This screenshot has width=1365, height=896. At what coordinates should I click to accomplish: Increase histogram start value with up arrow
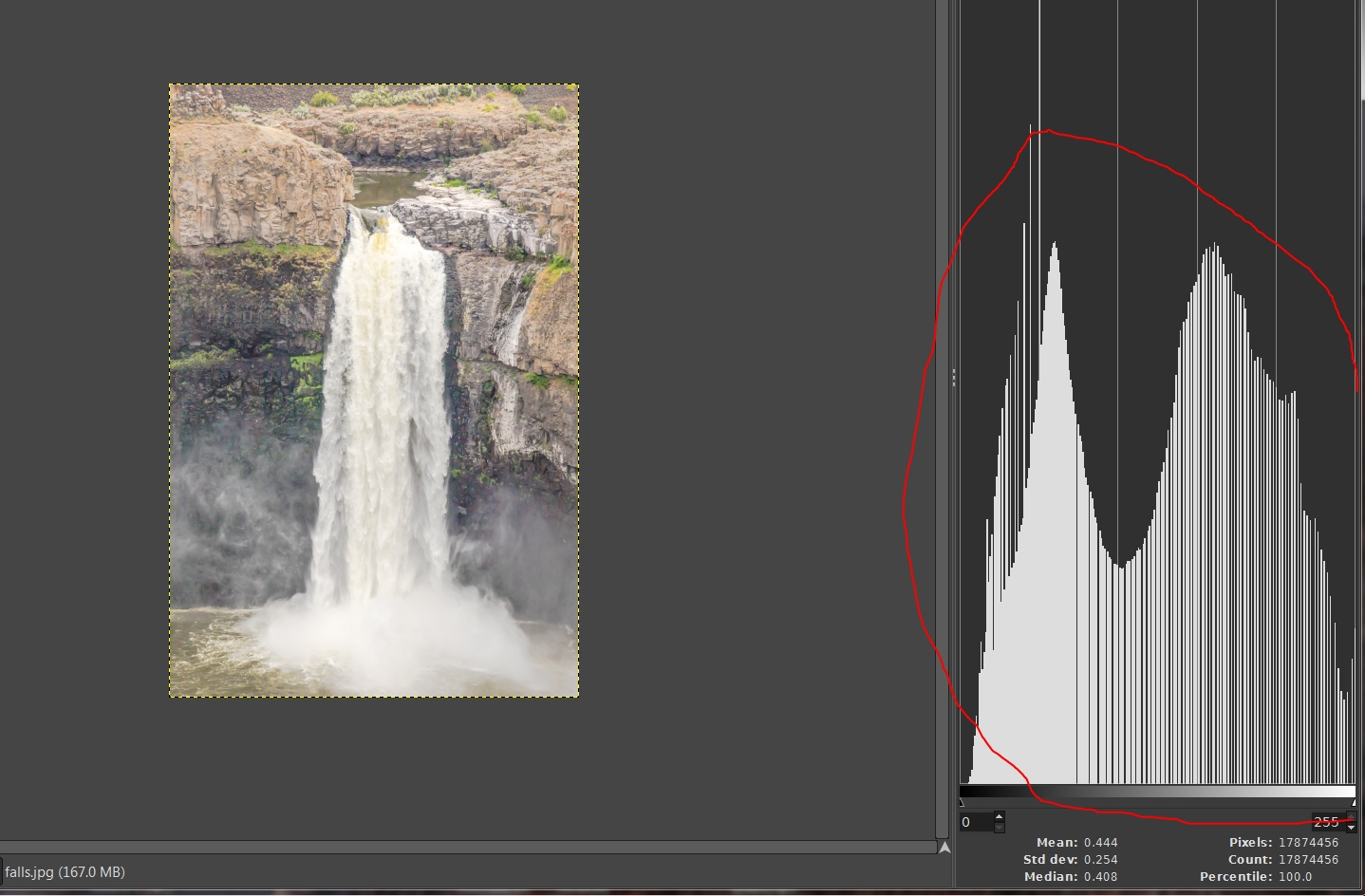[x=1000, y=816]
